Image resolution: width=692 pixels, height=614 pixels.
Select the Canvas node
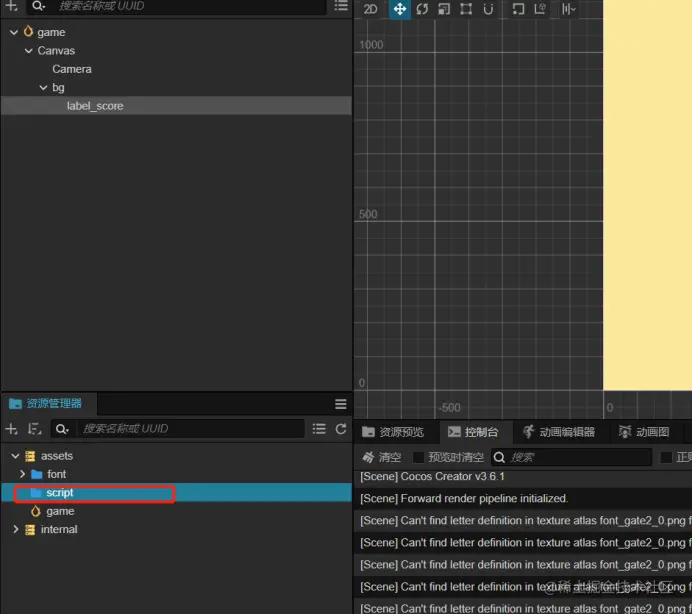tap(56, 51)
